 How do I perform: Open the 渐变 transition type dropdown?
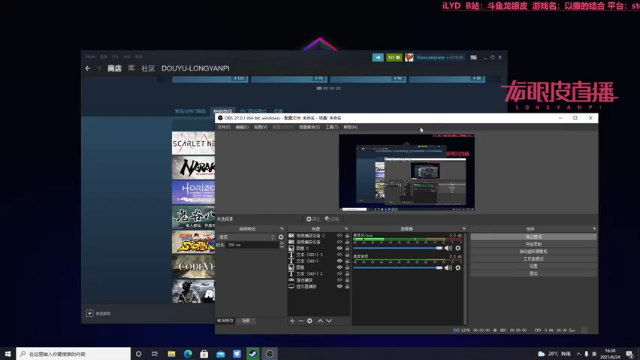click(247, 237)
